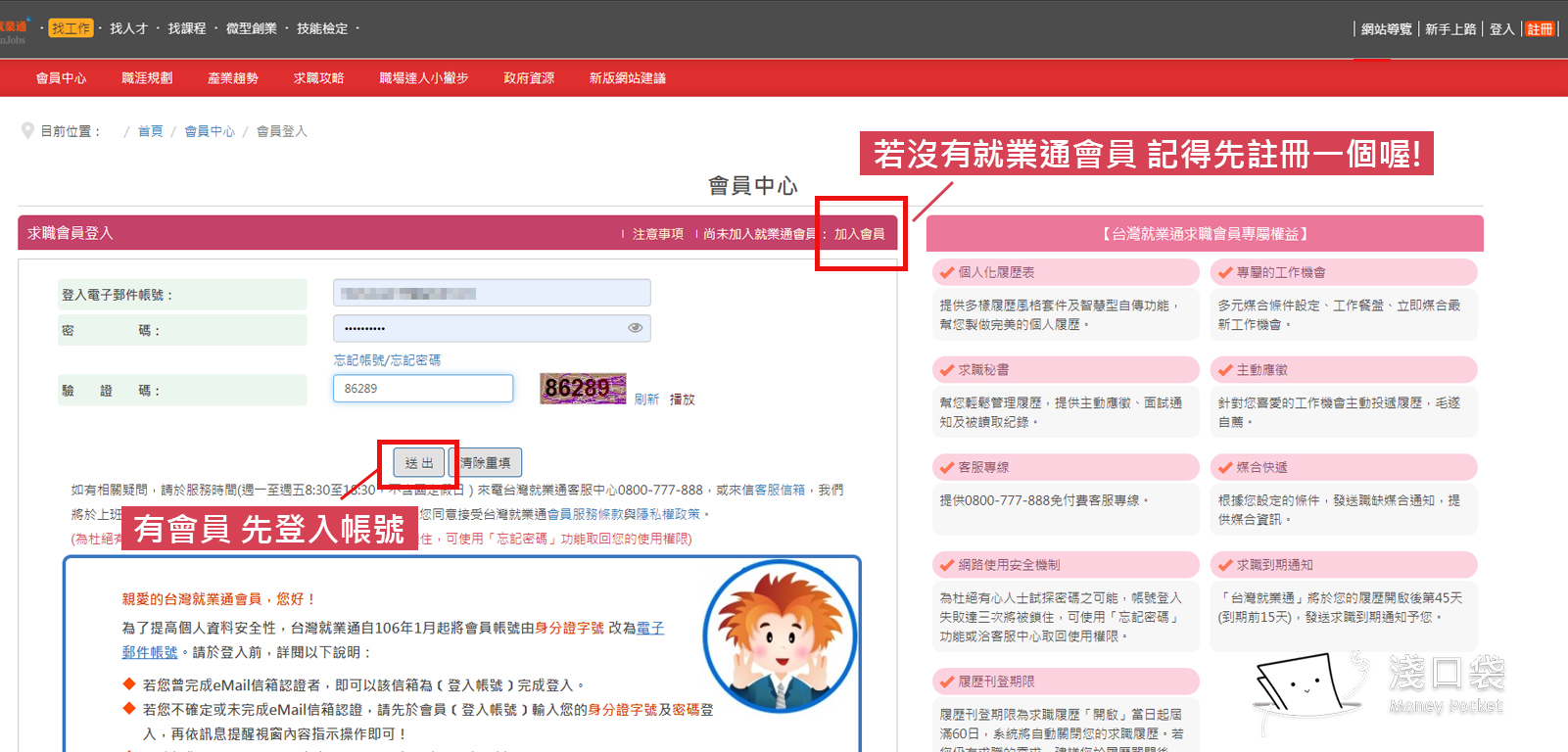
Task: Open 找工作 in top navigation
Action: click(x=71, y=28)
